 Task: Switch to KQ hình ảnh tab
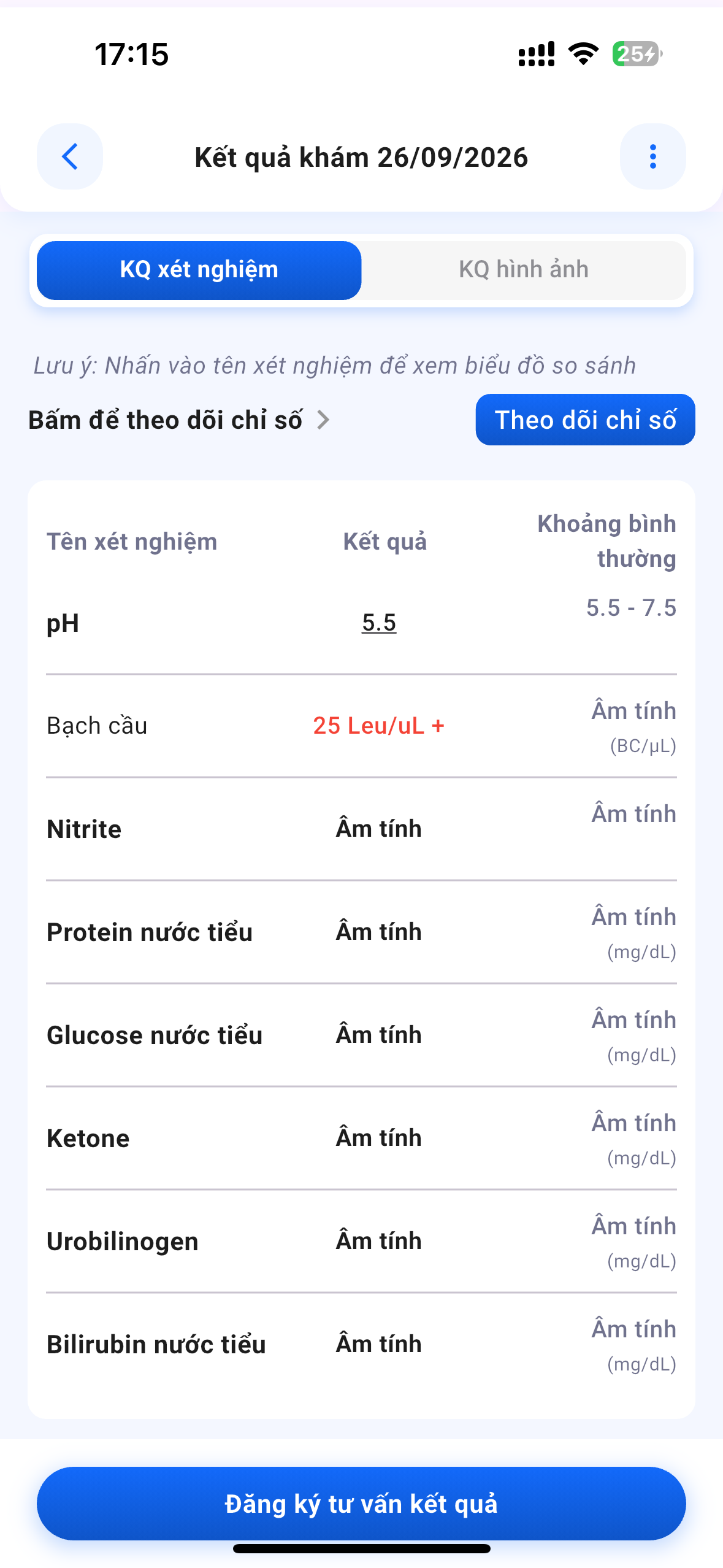pos(524,270)
